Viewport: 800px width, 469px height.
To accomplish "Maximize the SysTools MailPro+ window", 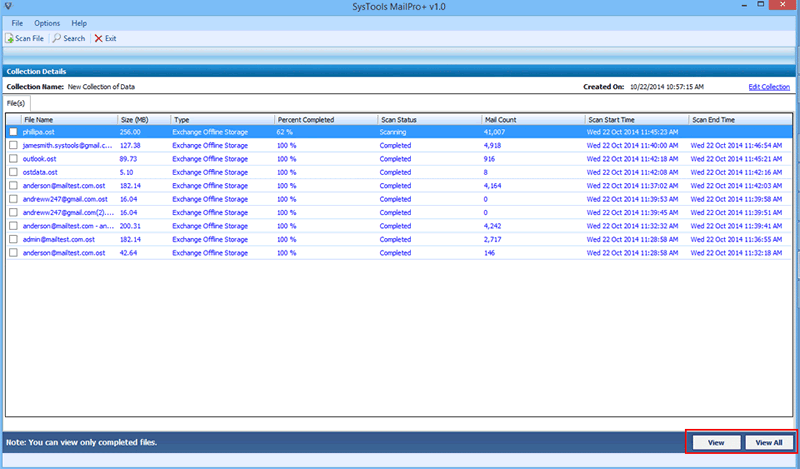I will (x=760, y=5).
